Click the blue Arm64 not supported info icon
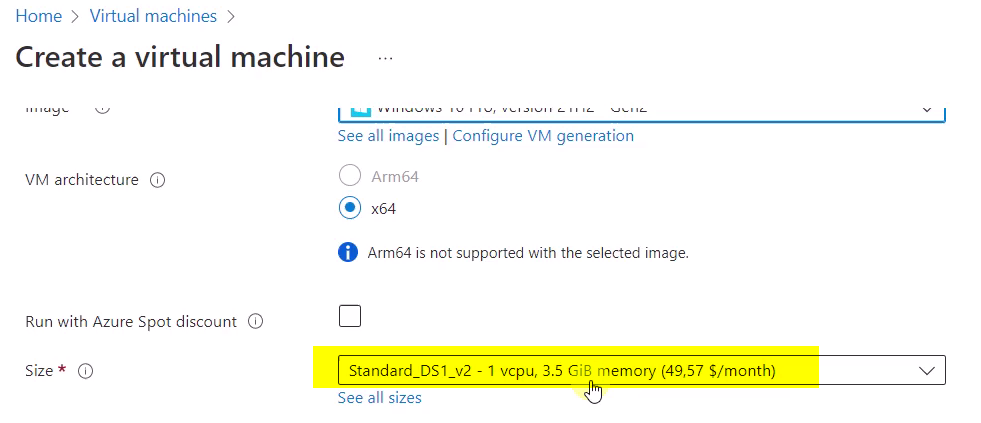Image resolution: width=981 pixels, height=423 pixels. pyautogui.click(x=348, y=253)
